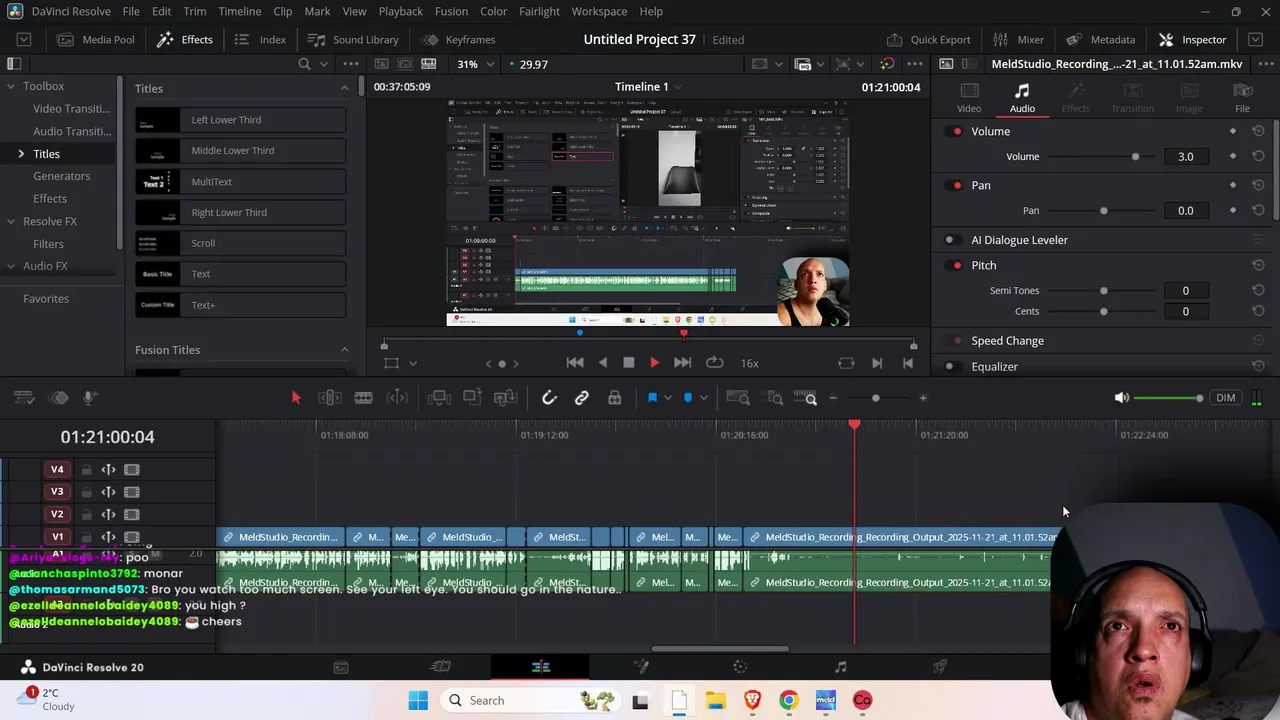Switch Inspector to the File tab
The width and height of the screenshot is (1280, 720).
click(1242, 98)
